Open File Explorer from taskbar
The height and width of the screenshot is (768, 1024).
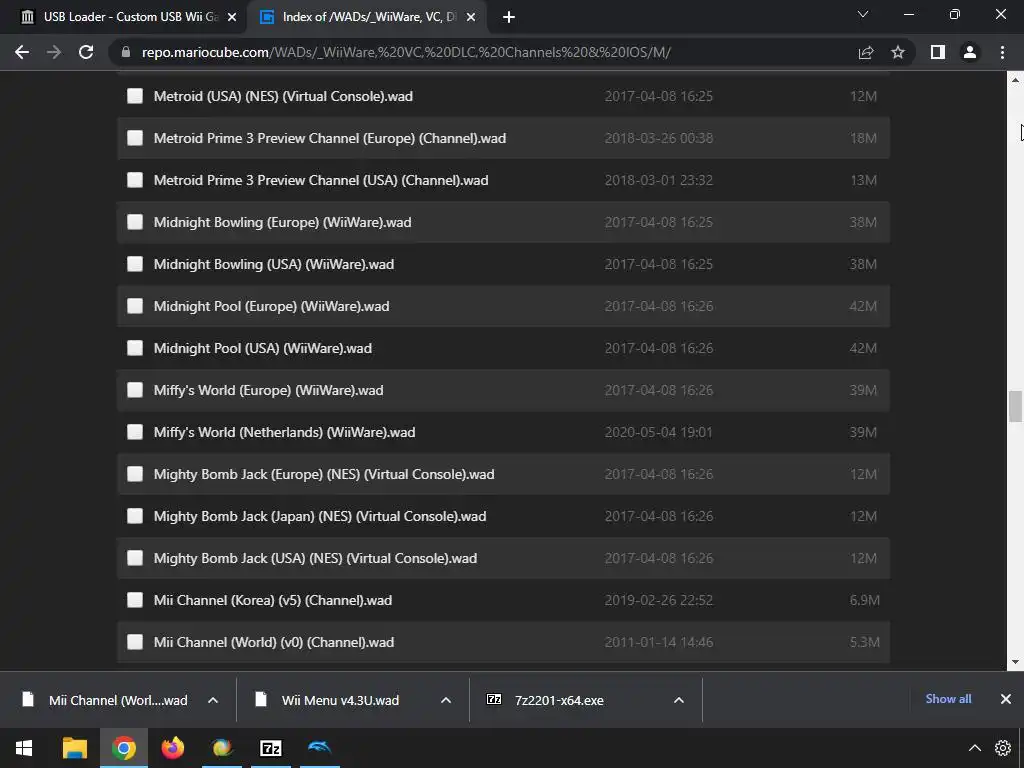[74, 748]
